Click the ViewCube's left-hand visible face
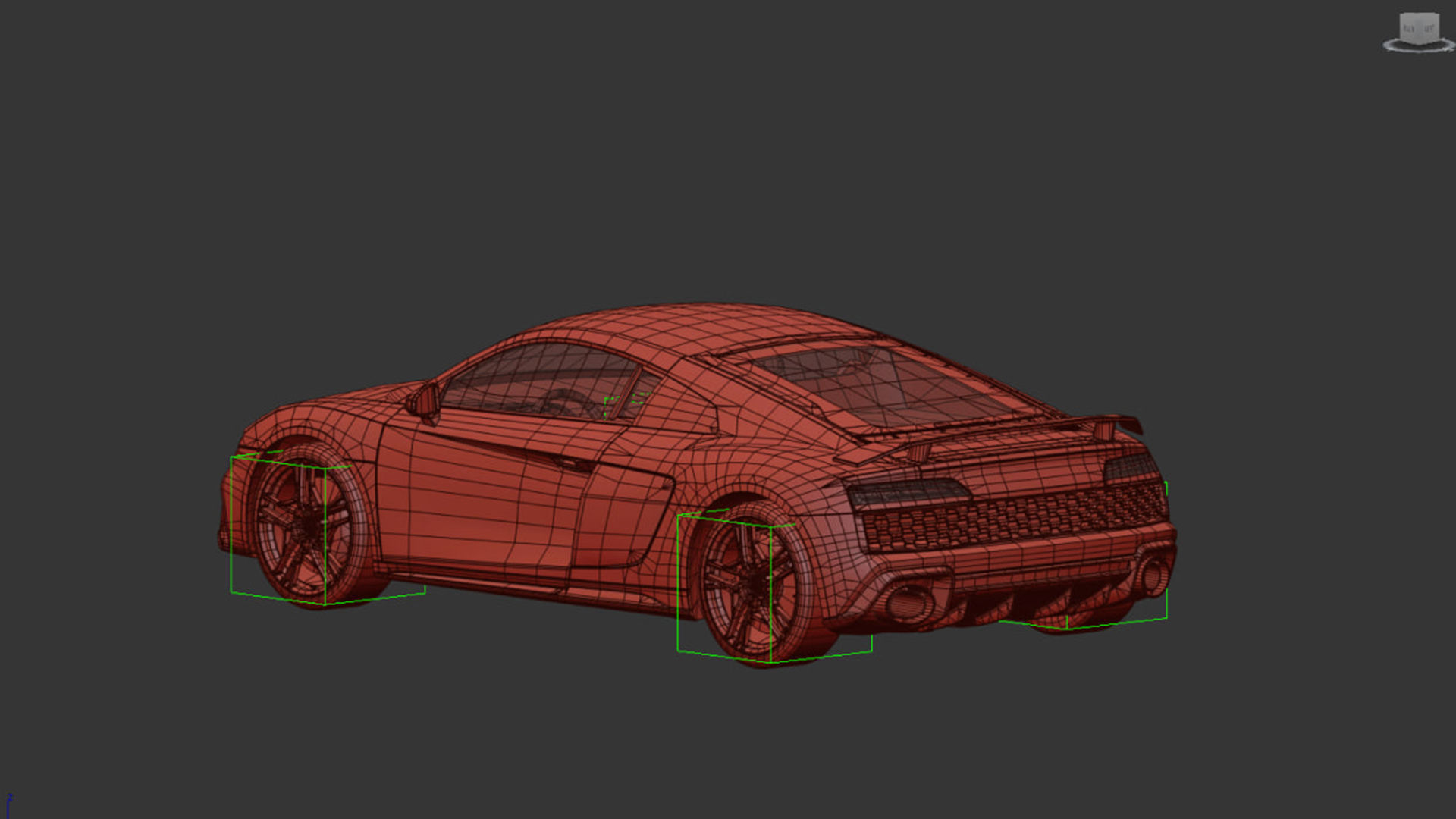 pyautogui.click(x=1408, y=30)
